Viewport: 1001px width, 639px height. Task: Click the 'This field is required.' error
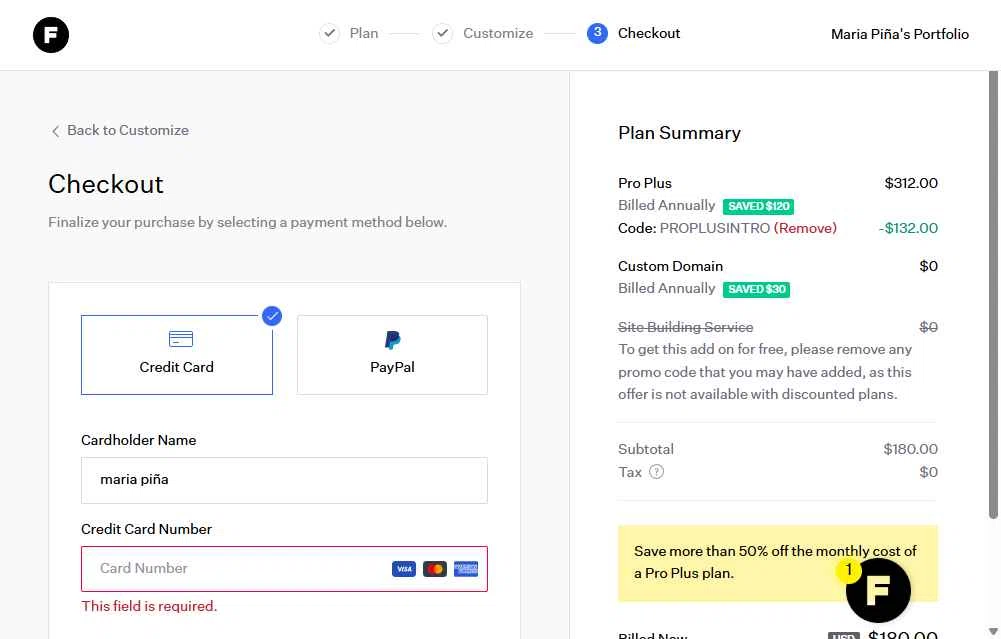tap(149, 606)
